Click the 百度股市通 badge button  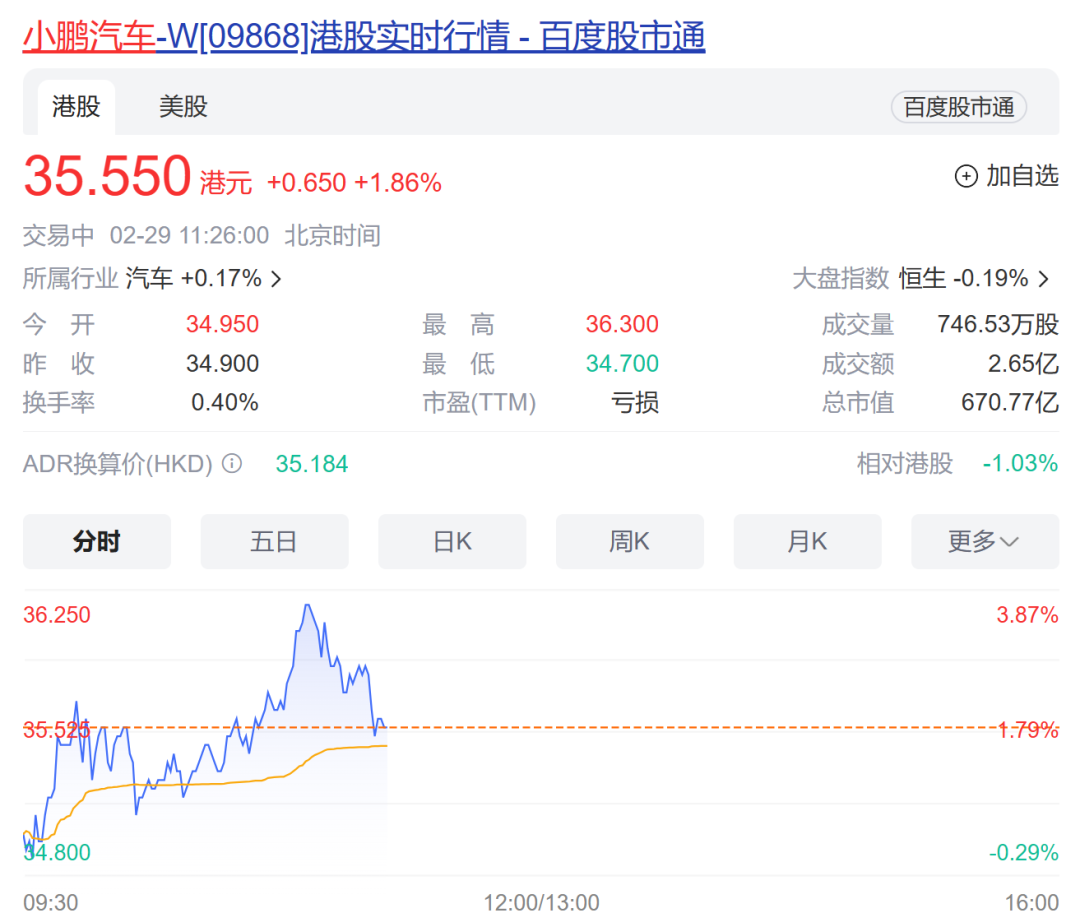click(958, 107)
